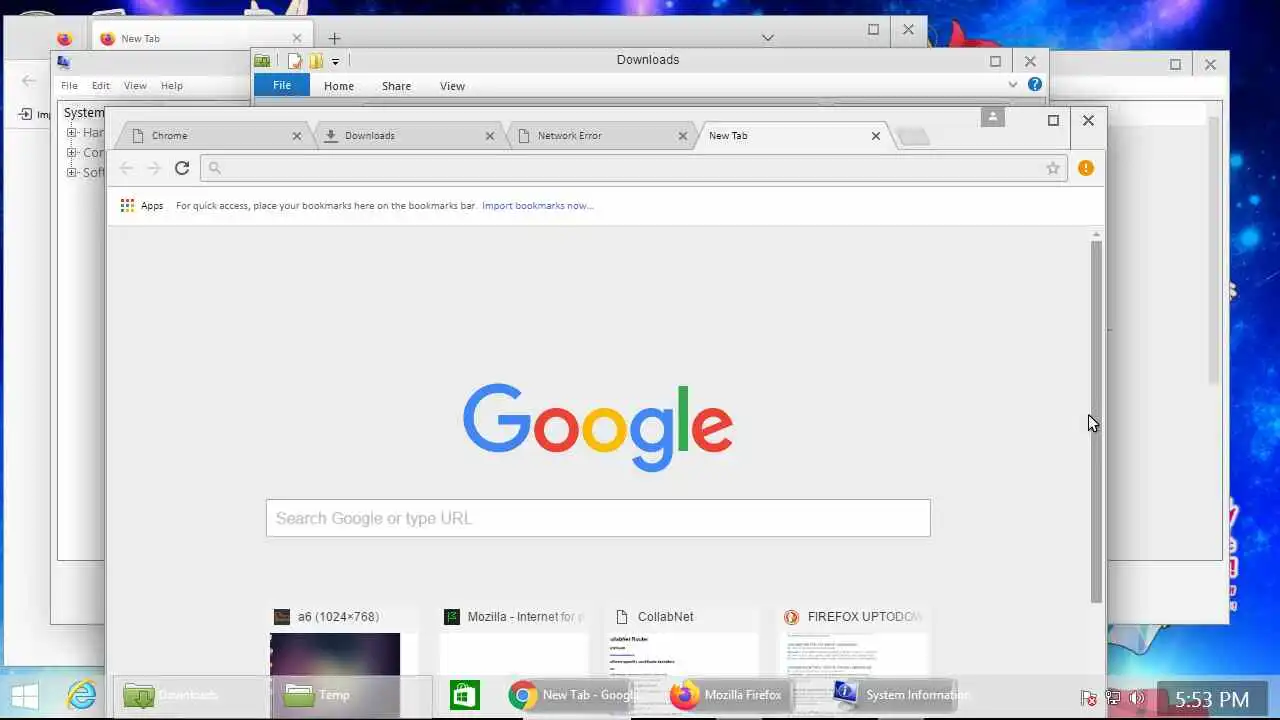1280x720 pixels.
Task: Reload the Chrome page with the refresh icon
Action: coord(182,168)
